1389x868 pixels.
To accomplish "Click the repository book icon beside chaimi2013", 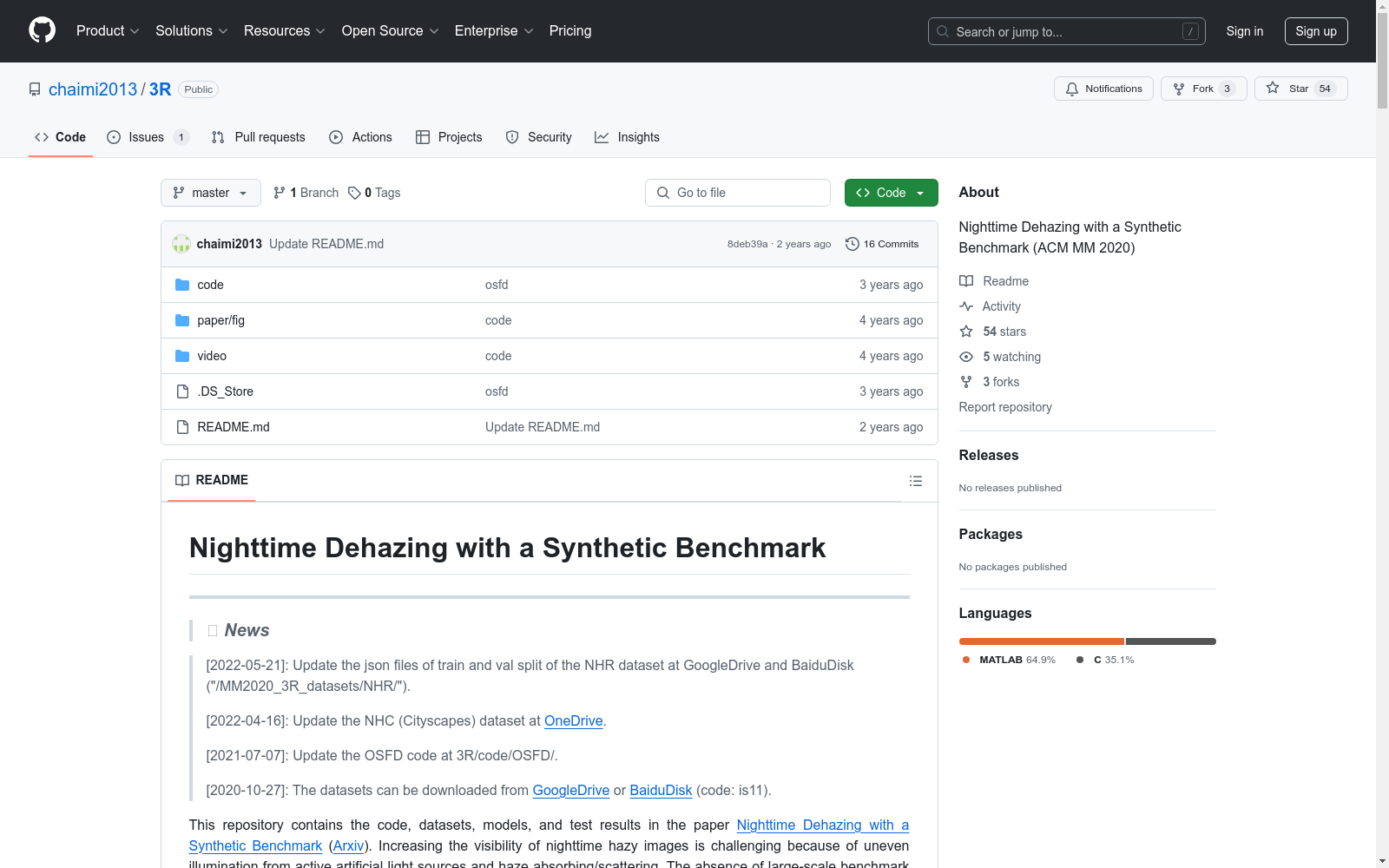I will tap(35, 89).
